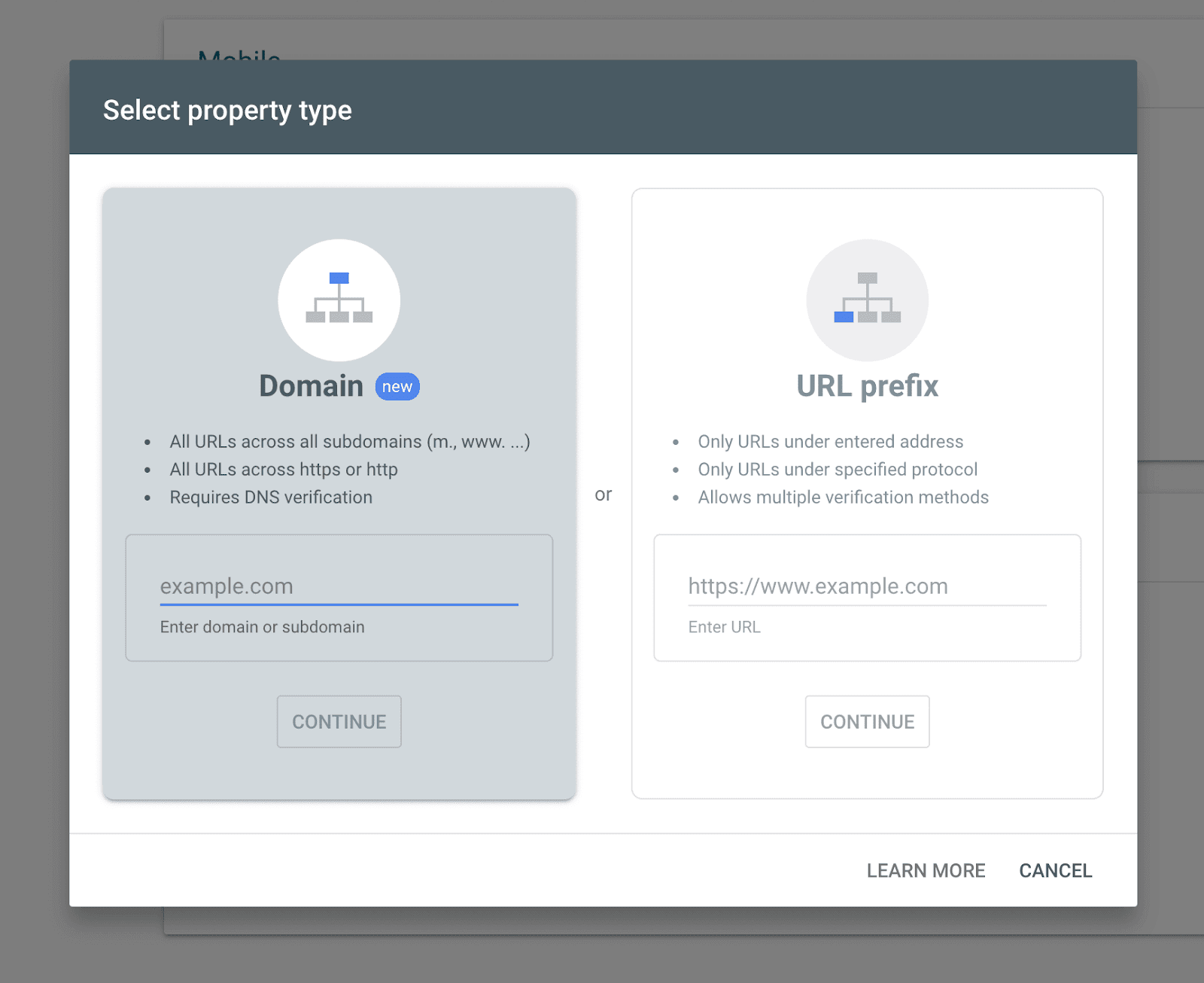Screen dimensions: 1204x983
Task: Click the blue 'new' badge
Action: tap(397, 387)
